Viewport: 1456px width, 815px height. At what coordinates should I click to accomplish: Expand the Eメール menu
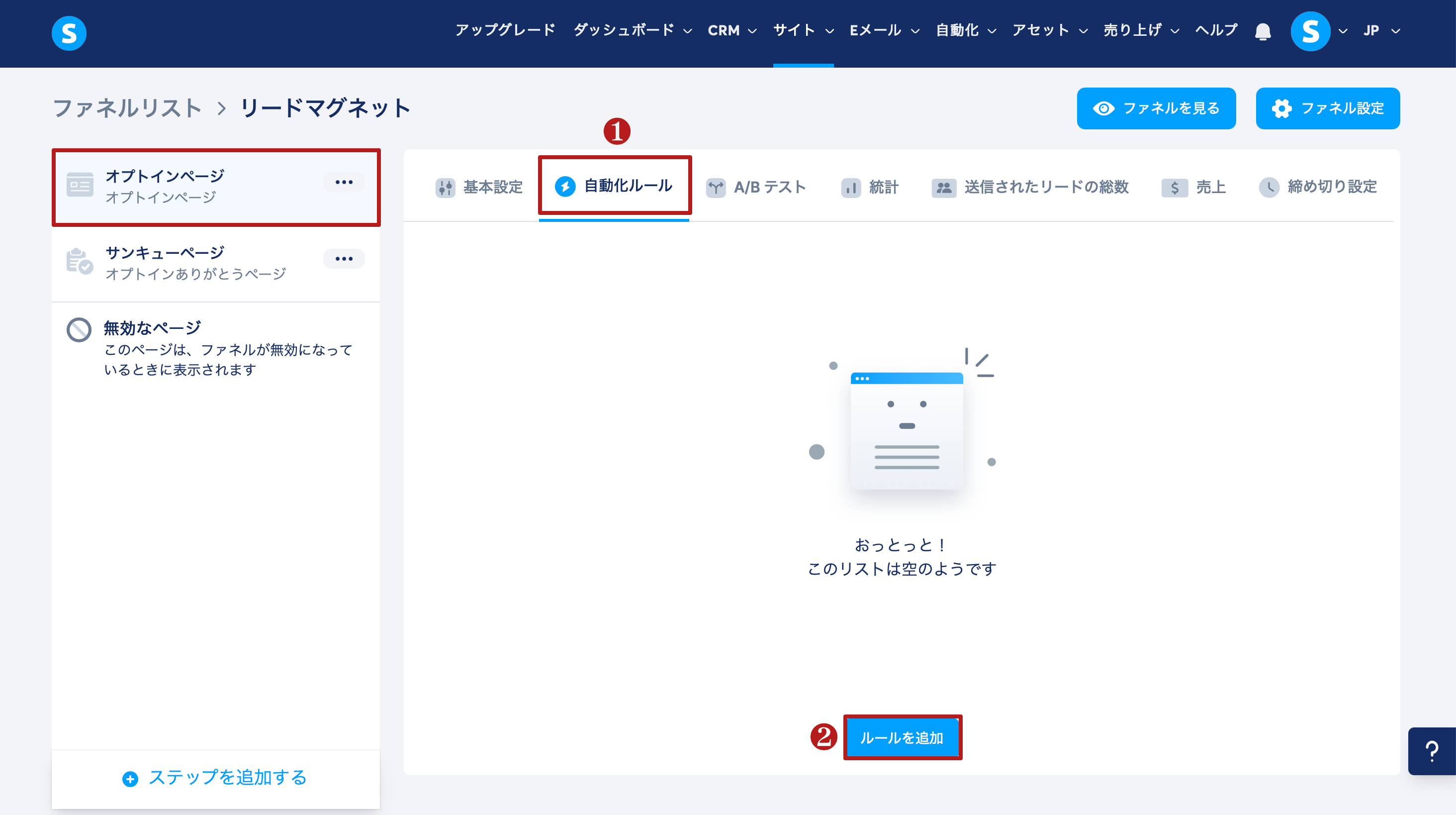(x=885, y=30)
